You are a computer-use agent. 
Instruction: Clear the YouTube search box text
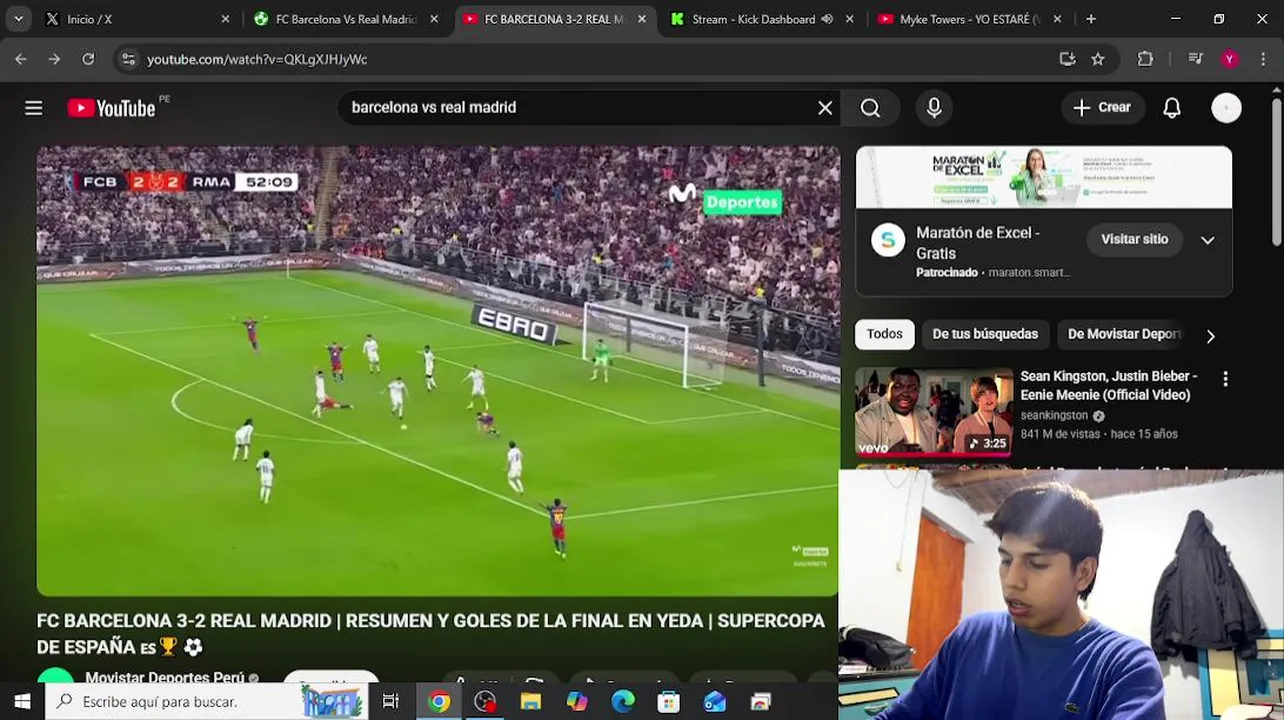(825, 108)
